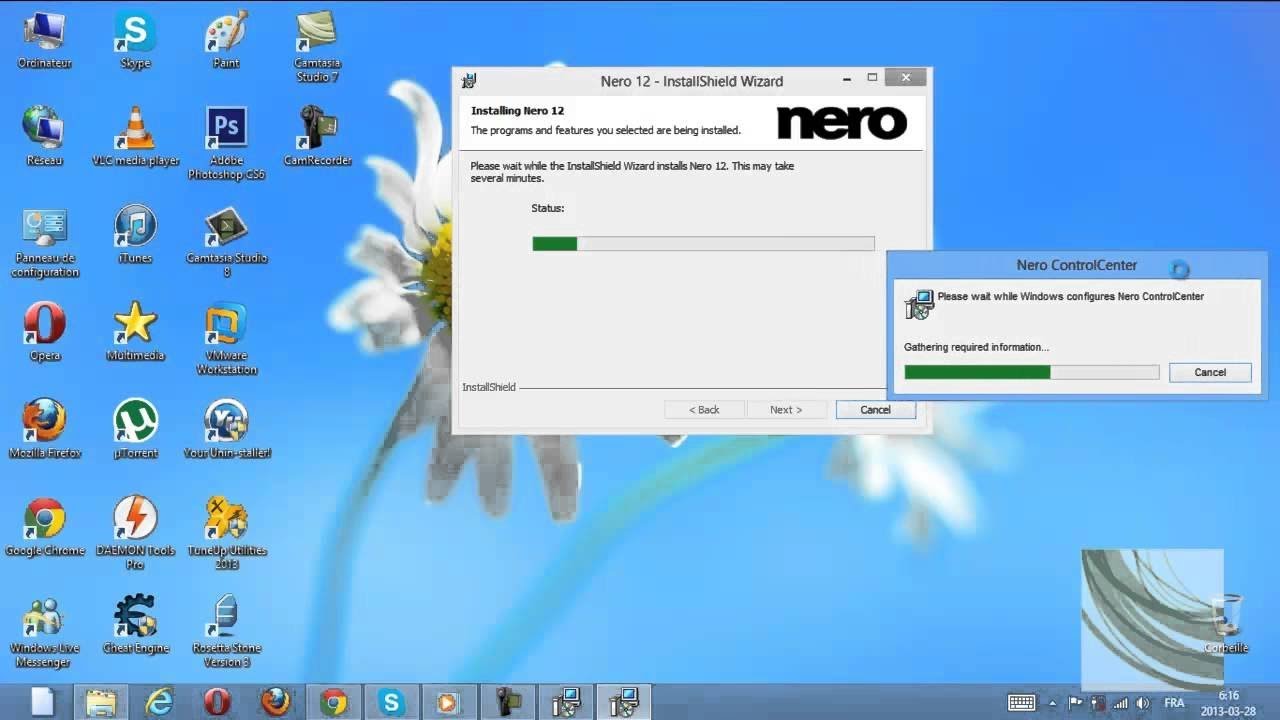Click the Nero ControlCenter installer icon
Image resolution: width=1280 pixels, height=720 pixels.
coord(918,304)
